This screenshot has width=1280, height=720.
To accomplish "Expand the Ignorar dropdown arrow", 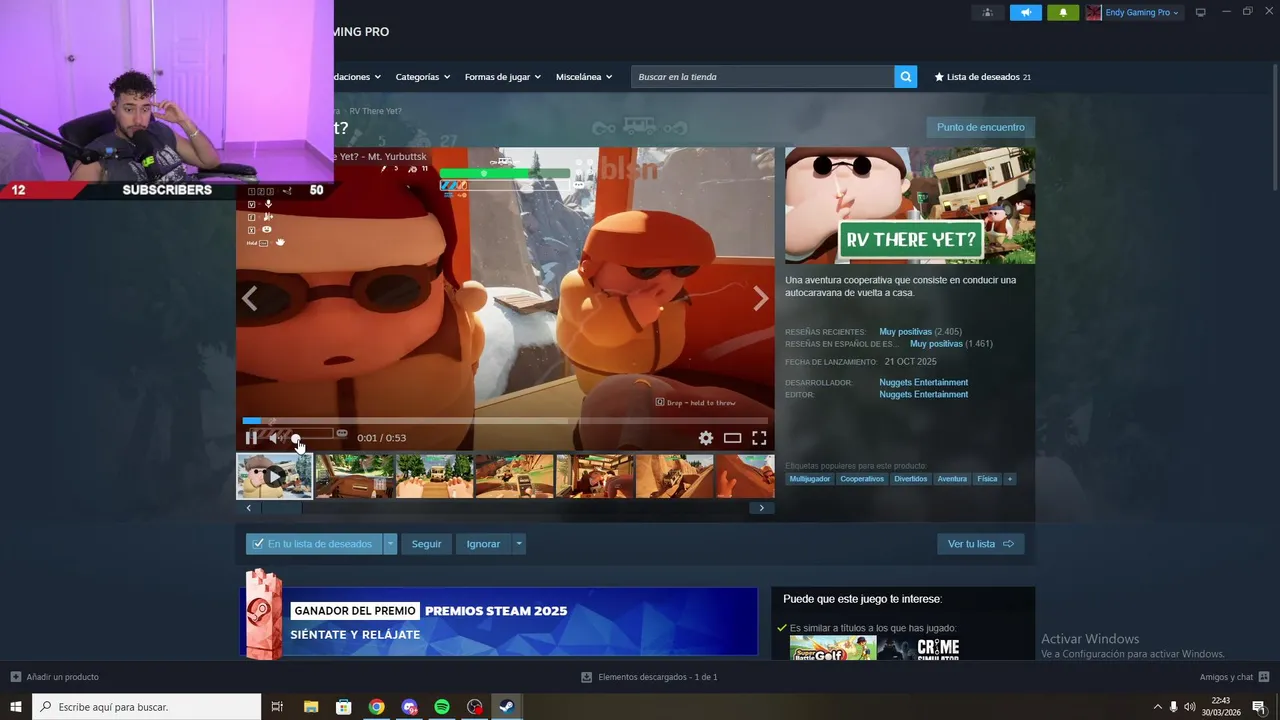I will [519, 544].
